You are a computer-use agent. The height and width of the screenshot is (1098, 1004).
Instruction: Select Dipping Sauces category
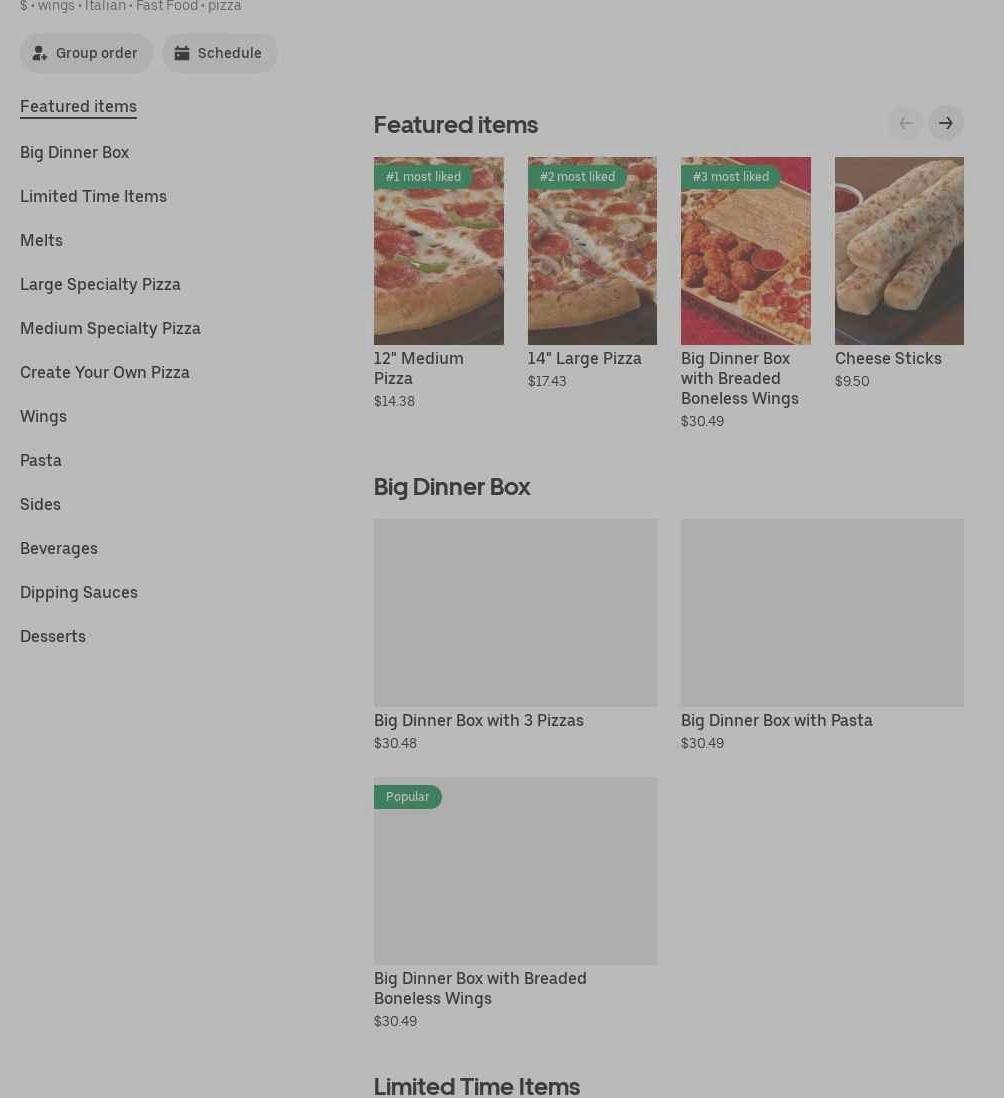[79, 592]
